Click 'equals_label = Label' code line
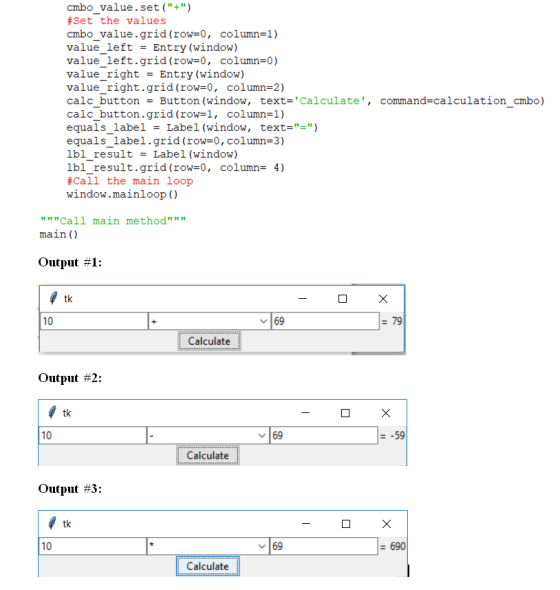The height and width of the screenshot is (590, 560). 192,128
